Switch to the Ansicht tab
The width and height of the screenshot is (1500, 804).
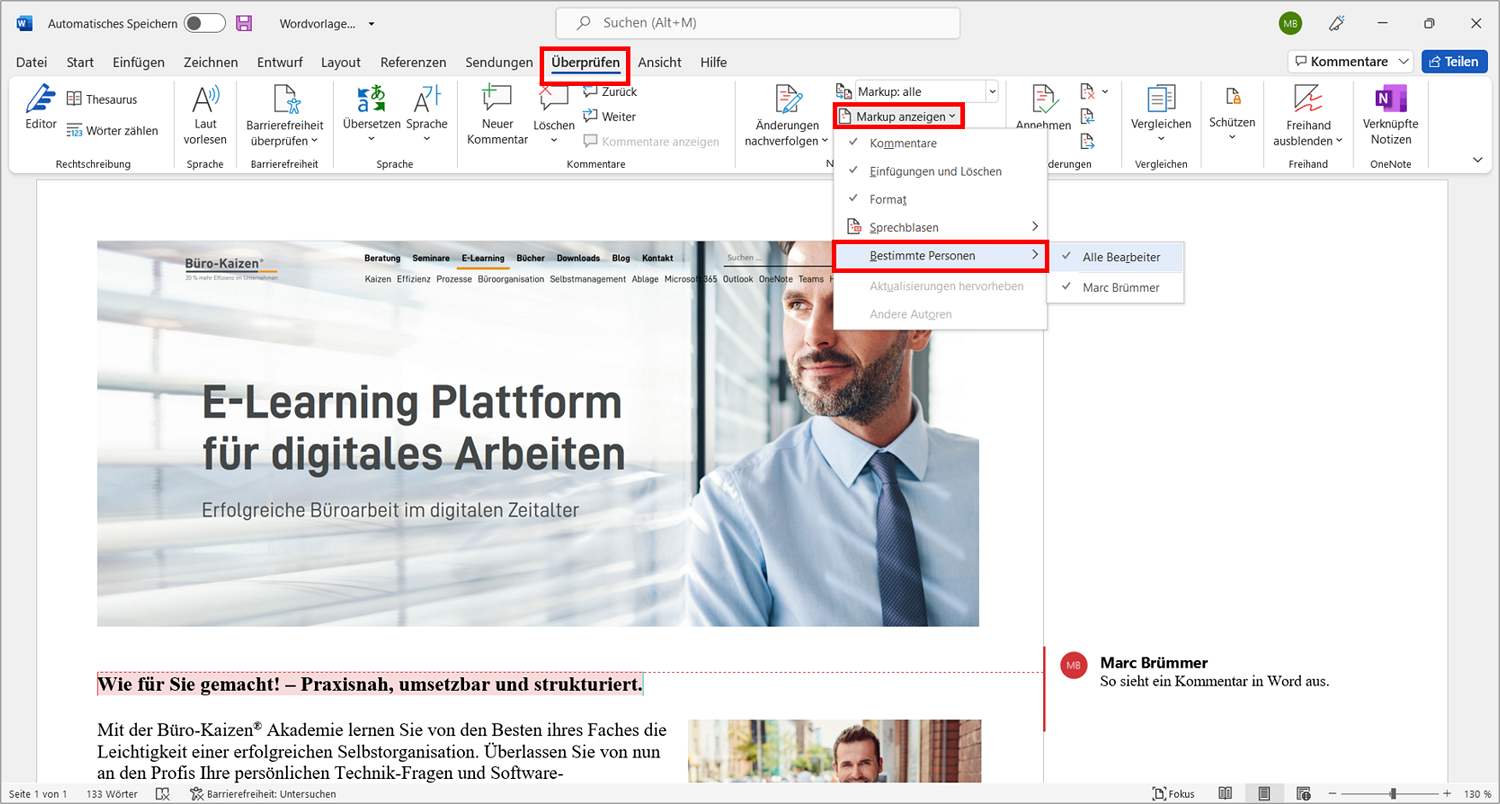click(659, 62)
